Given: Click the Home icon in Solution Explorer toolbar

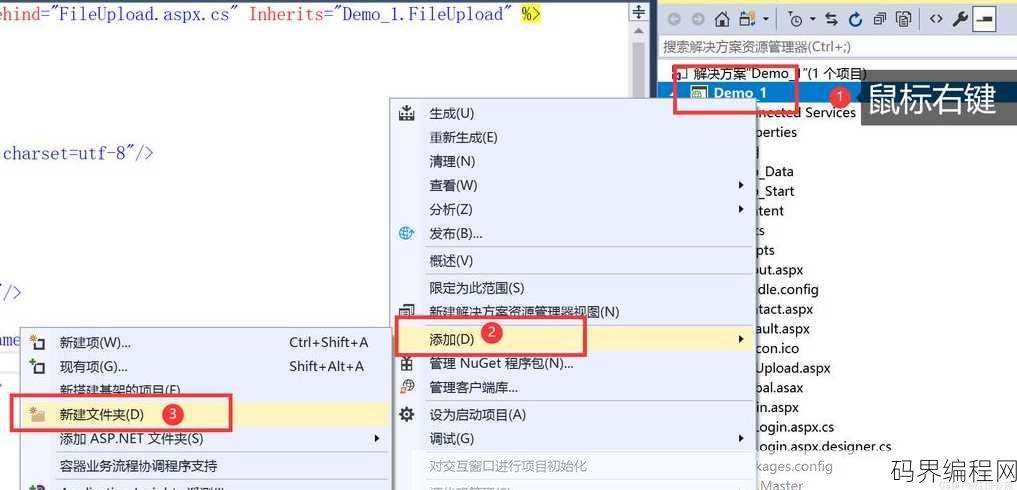Looking at the screenshot, I should tap(722, 19).
